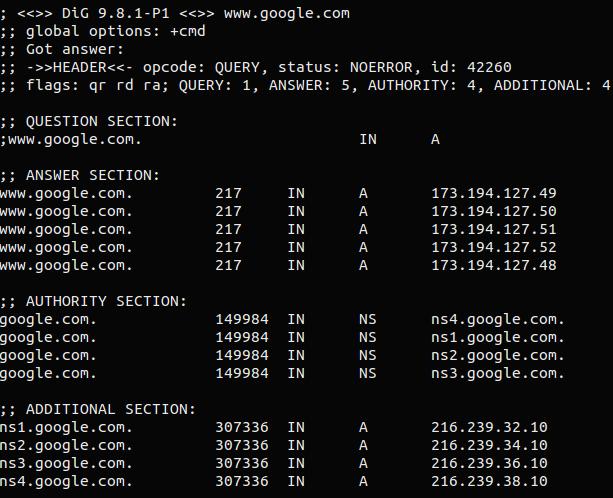This screenshot has width=613, height=498.
Task: Select IP address 173.194.127.50
Action: pyautogui.click(x=494, y=211)
